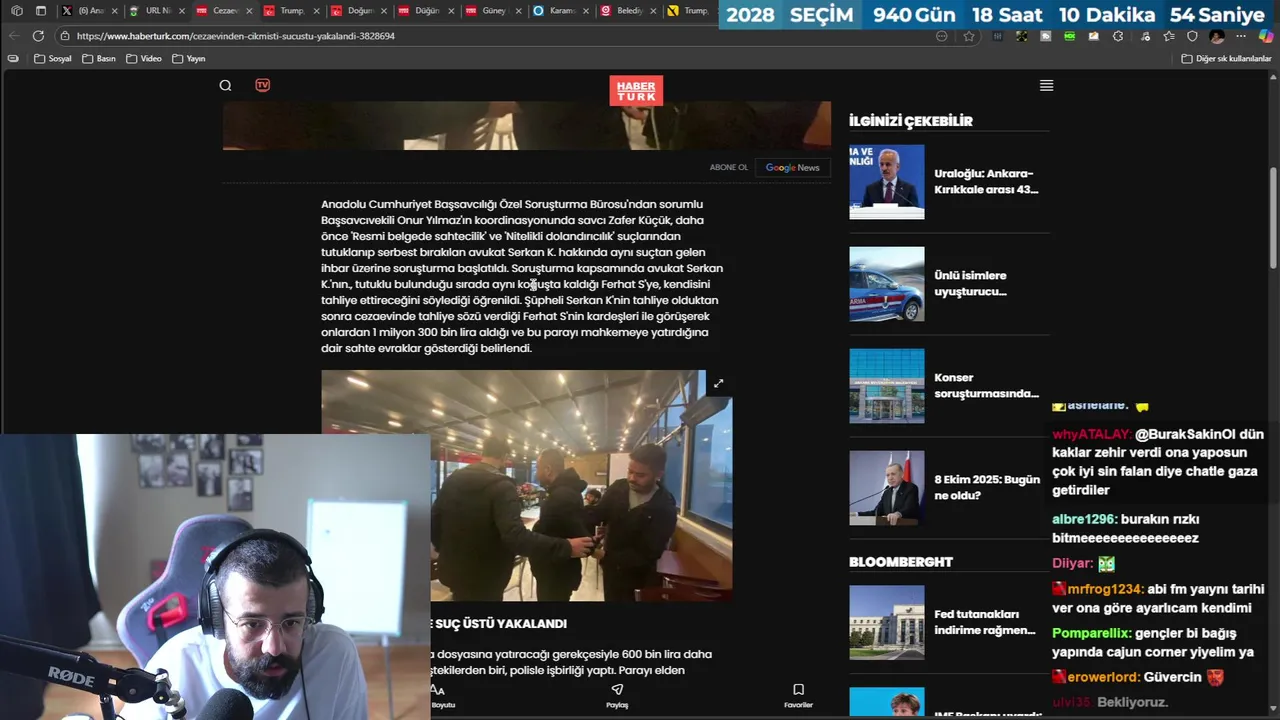Open the Yayın bookmarks folder

point(189,59)
